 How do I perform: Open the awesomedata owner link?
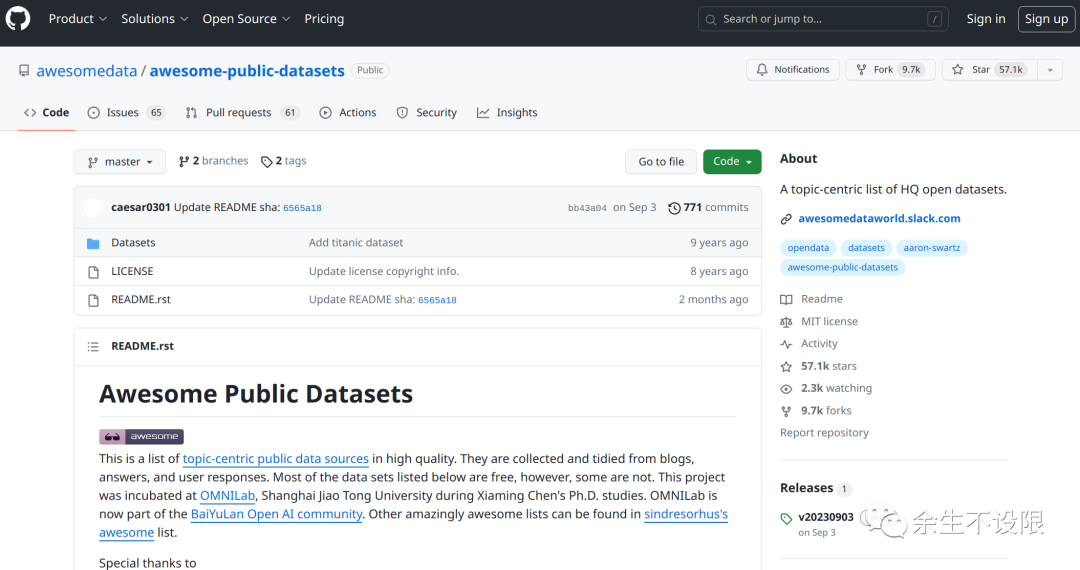(x=87, y=71)
